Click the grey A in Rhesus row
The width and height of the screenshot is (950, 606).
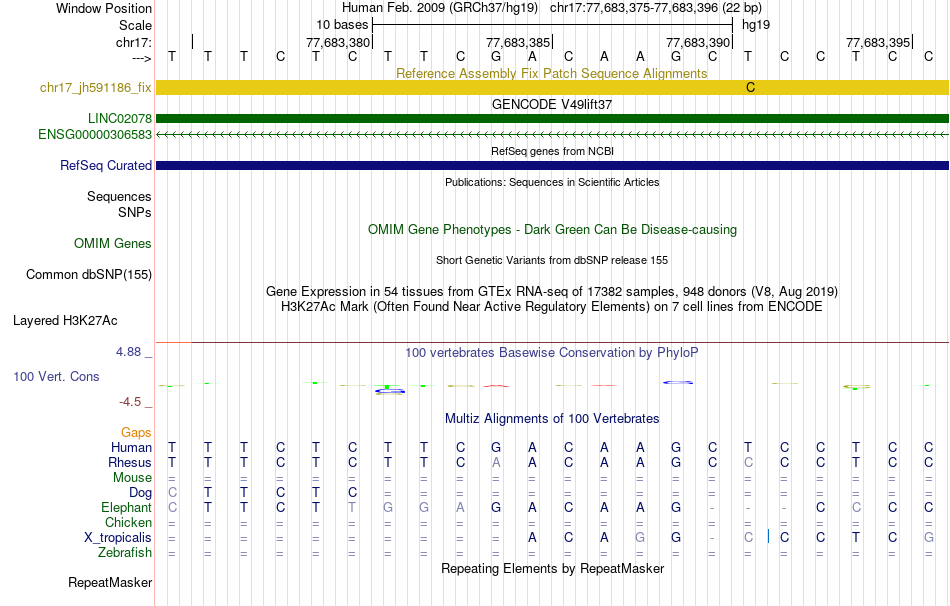point(496,462)
